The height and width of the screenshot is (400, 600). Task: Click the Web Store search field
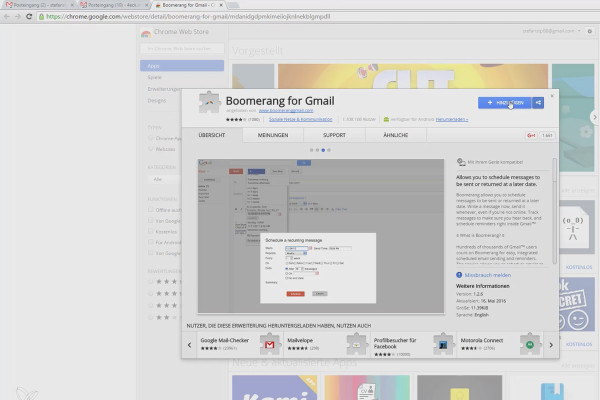[182, 49]
